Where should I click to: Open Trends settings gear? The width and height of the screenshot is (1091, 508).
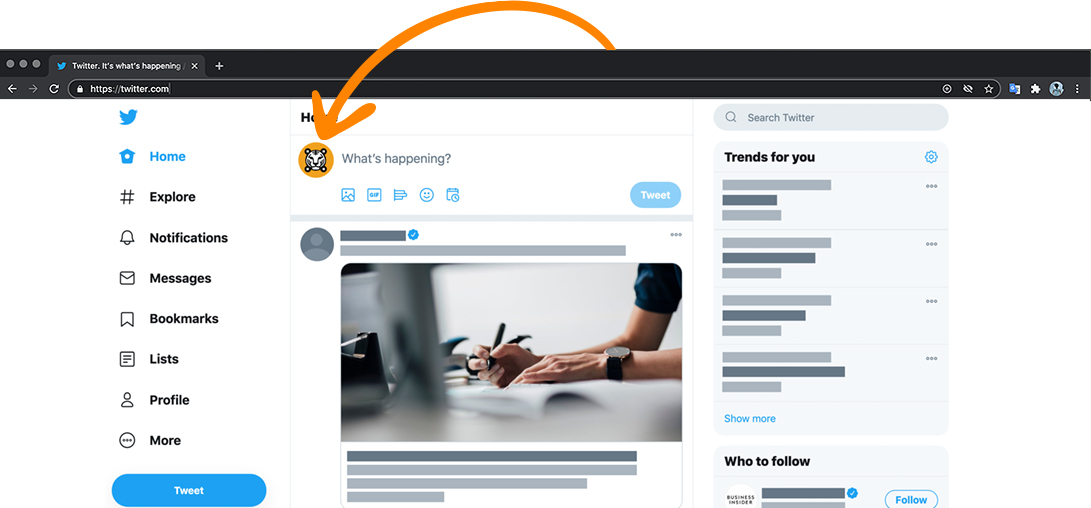931,157
